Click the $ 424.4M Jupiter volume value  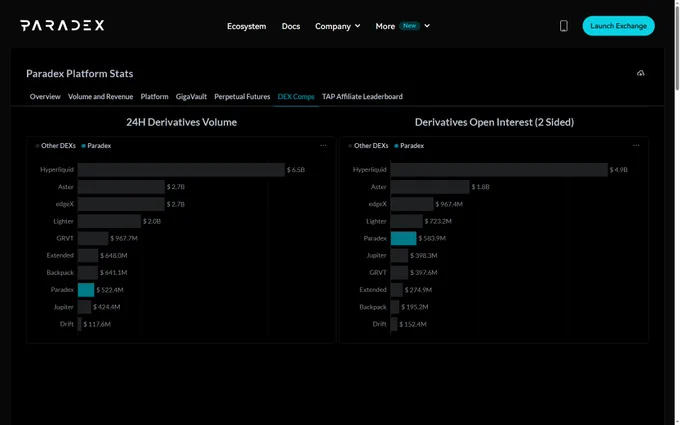coord(107,307)
